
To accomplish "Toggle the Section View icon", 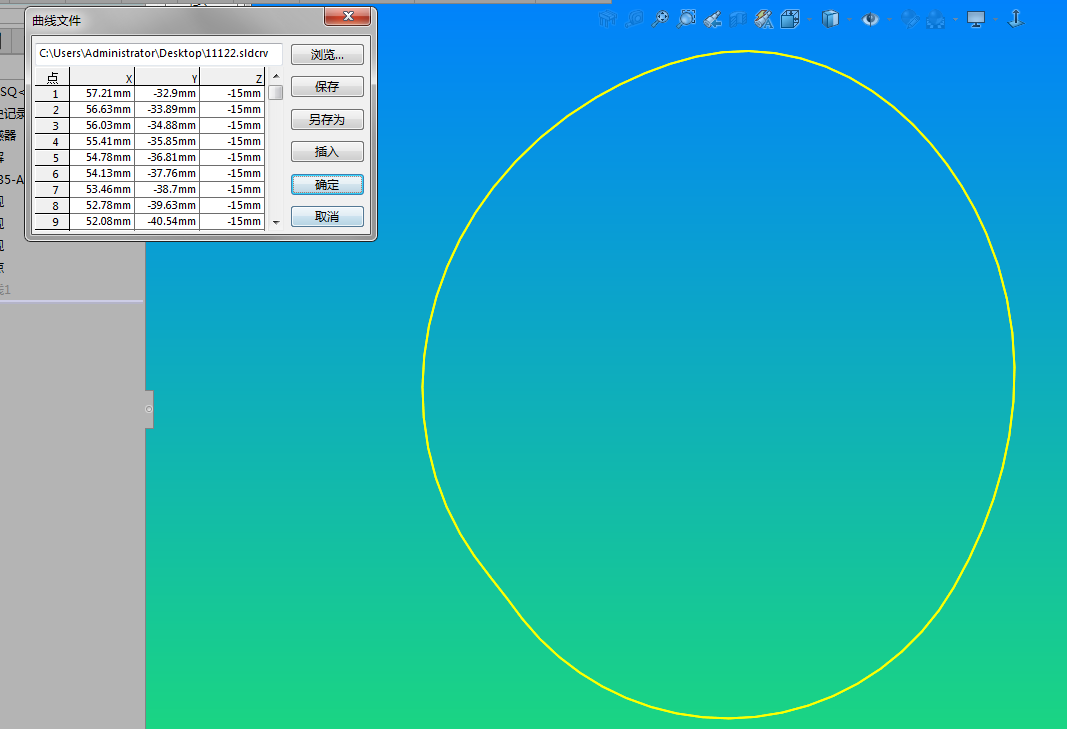I will 738,19.
